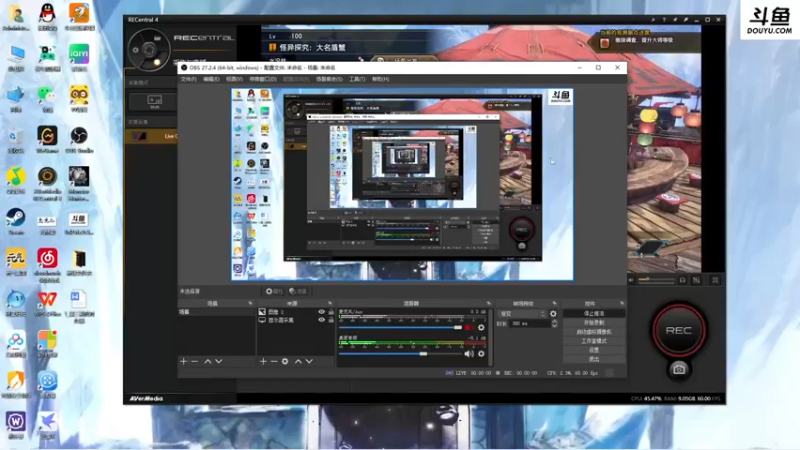Viewport: 800px width, 450px height.
Task: Open OBS 设置 settings button
Action: click(594, 350)
